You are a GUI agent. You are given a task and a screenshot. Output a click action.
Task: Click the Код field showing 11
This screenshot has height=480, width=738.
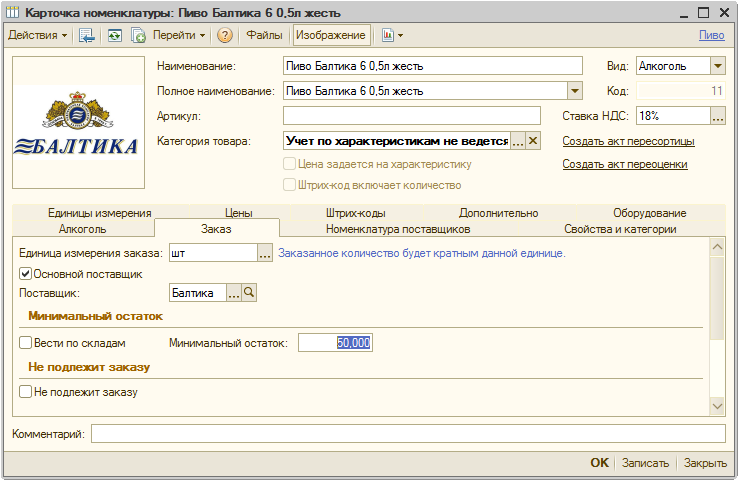point(681,91)
